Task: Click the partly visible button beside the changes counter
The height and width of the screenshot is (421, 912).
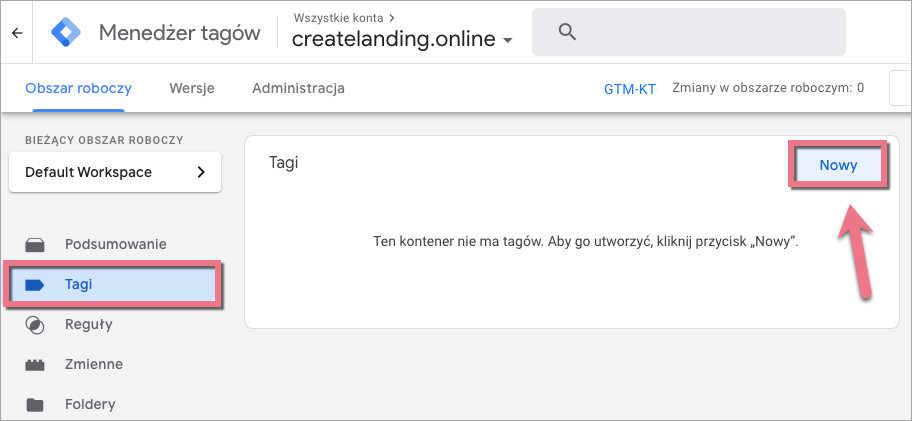Action: tap(900, 88)
